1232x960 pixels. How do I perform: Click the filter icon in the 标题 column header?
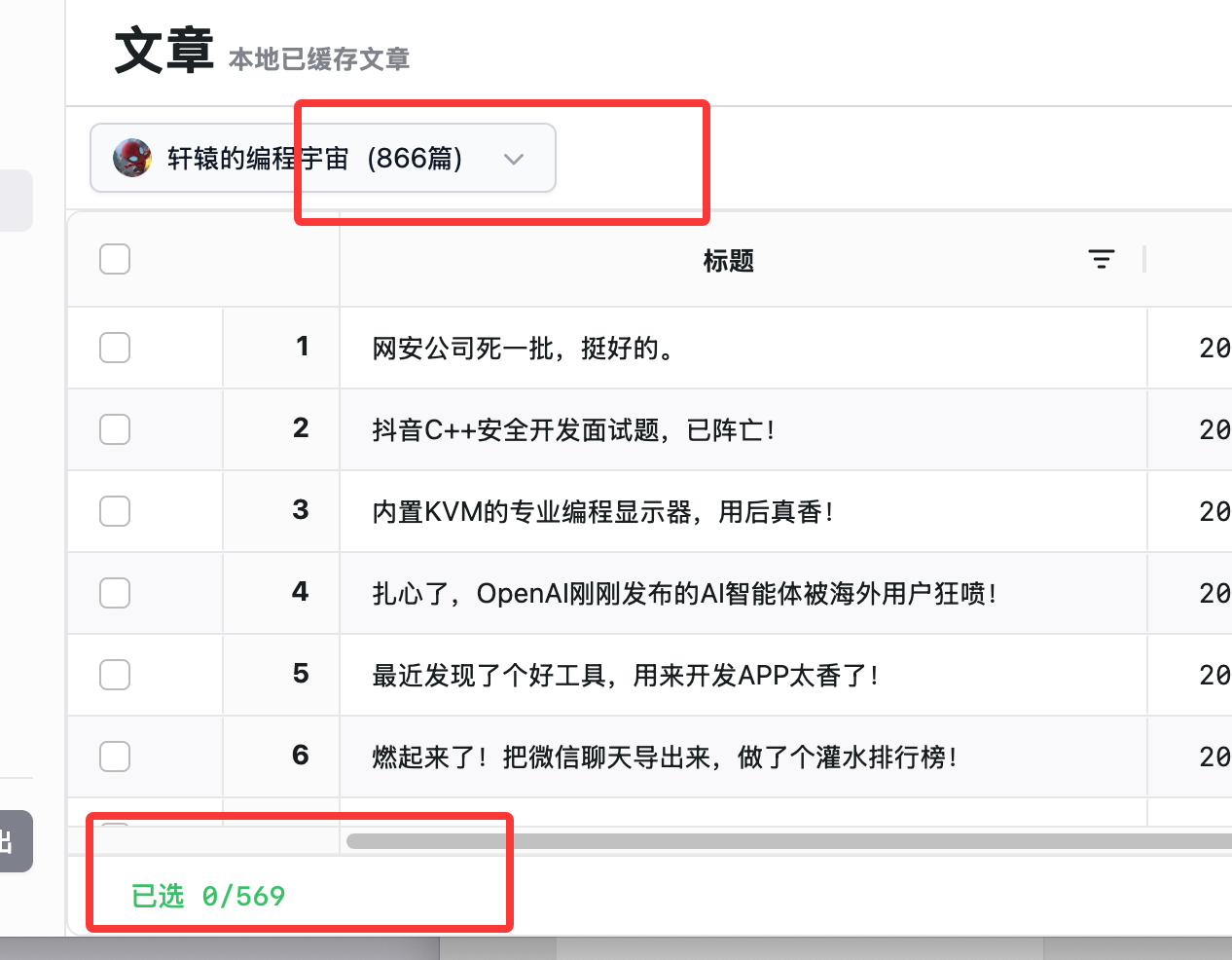(1101, 259)
